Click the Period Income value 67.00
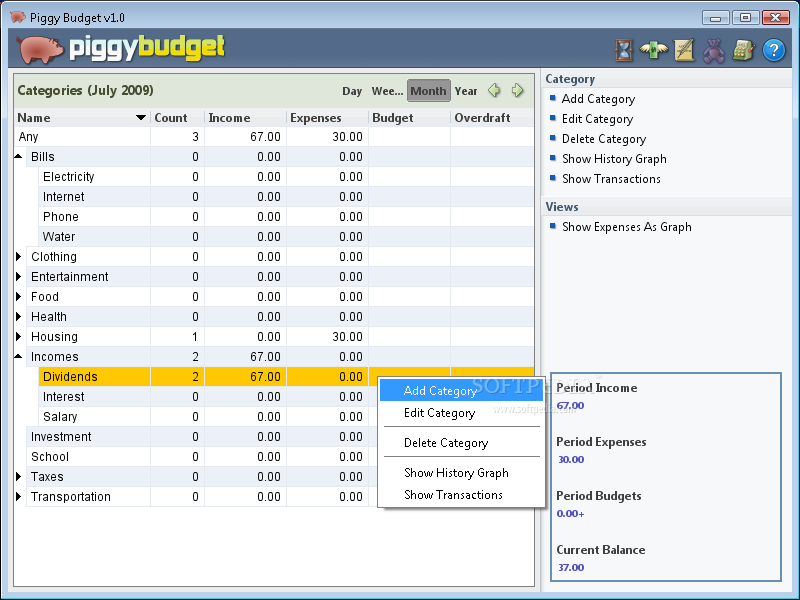Image resolution: width=800 pixels, height=600 pixels. (570, 406)
